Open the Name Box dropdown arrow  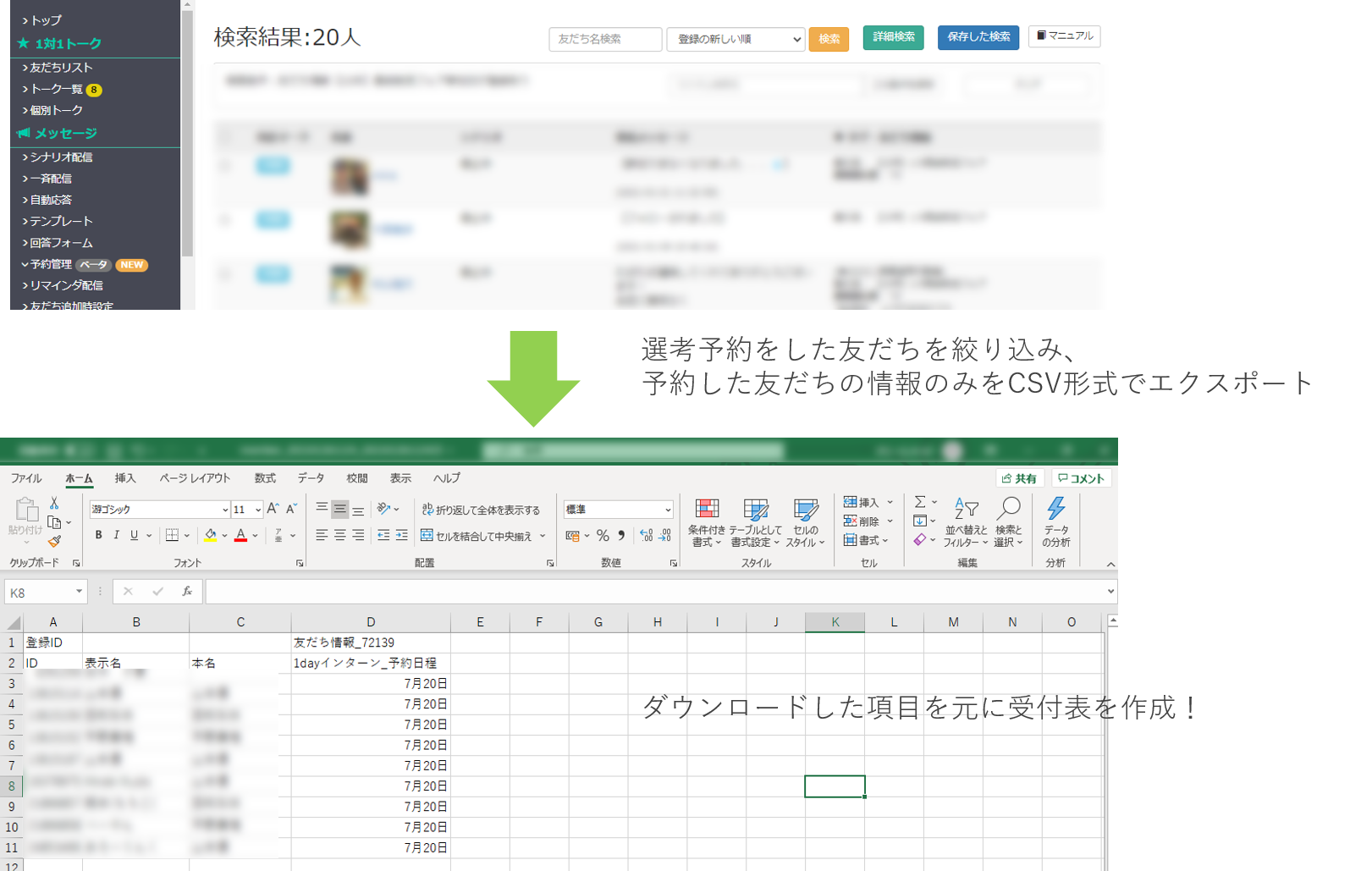79,592
